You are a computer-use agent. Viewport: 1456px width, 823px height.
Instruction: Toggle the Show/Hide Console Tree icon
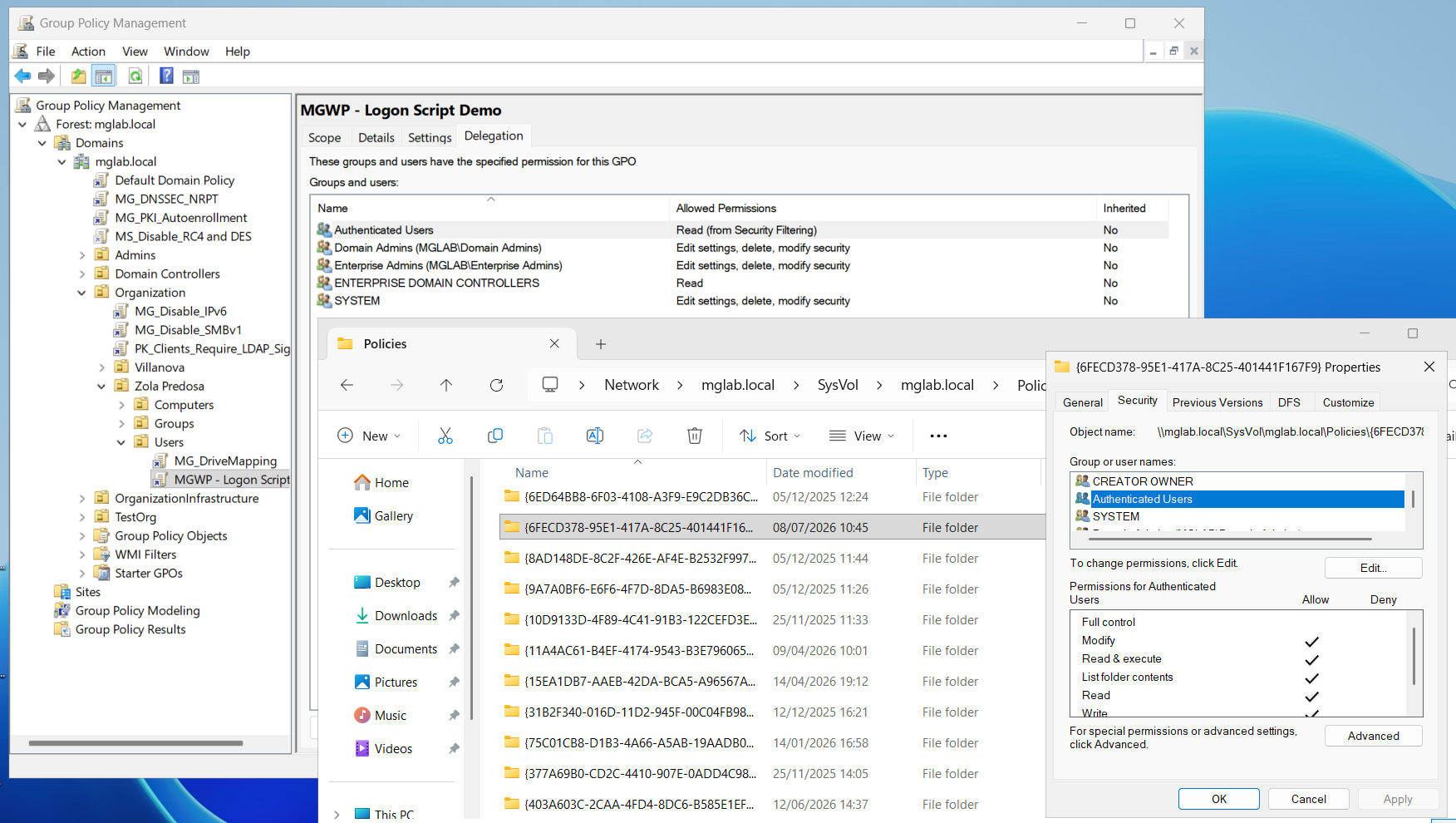pyautogui.click(x=104, y=76)
